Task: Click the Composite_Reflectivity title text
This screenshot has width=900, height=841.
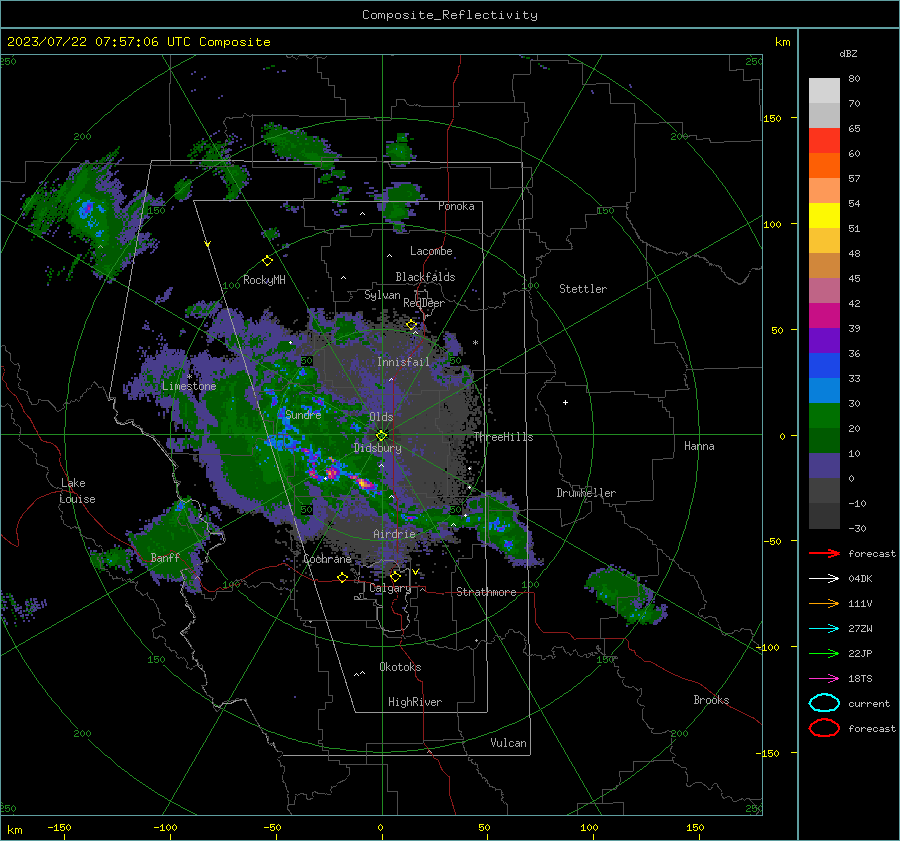Action: [x=449, y=15]
